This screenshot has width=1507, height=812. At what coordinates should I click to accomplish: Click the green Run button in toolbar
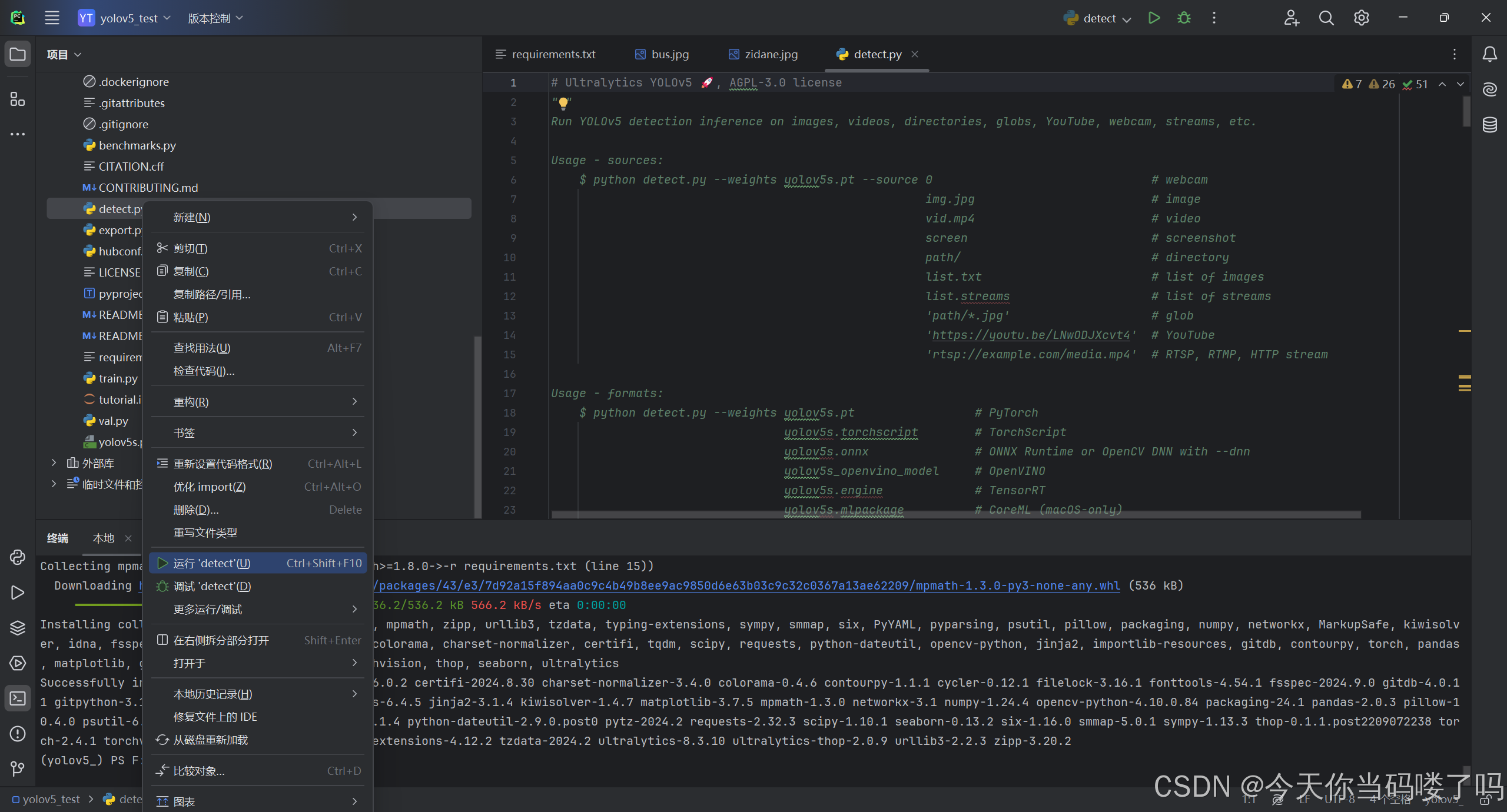point(1154,18)
